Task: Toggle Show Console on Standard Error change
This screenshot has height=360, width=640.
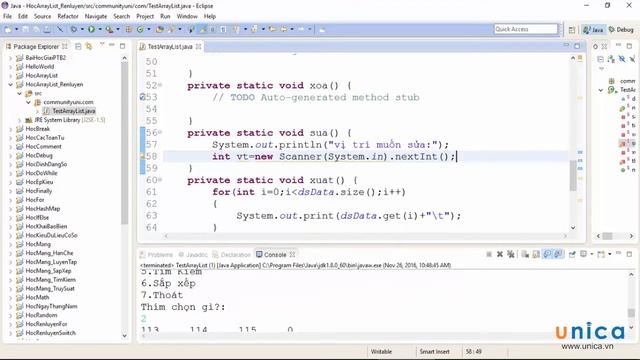Action: pos(558,254)
